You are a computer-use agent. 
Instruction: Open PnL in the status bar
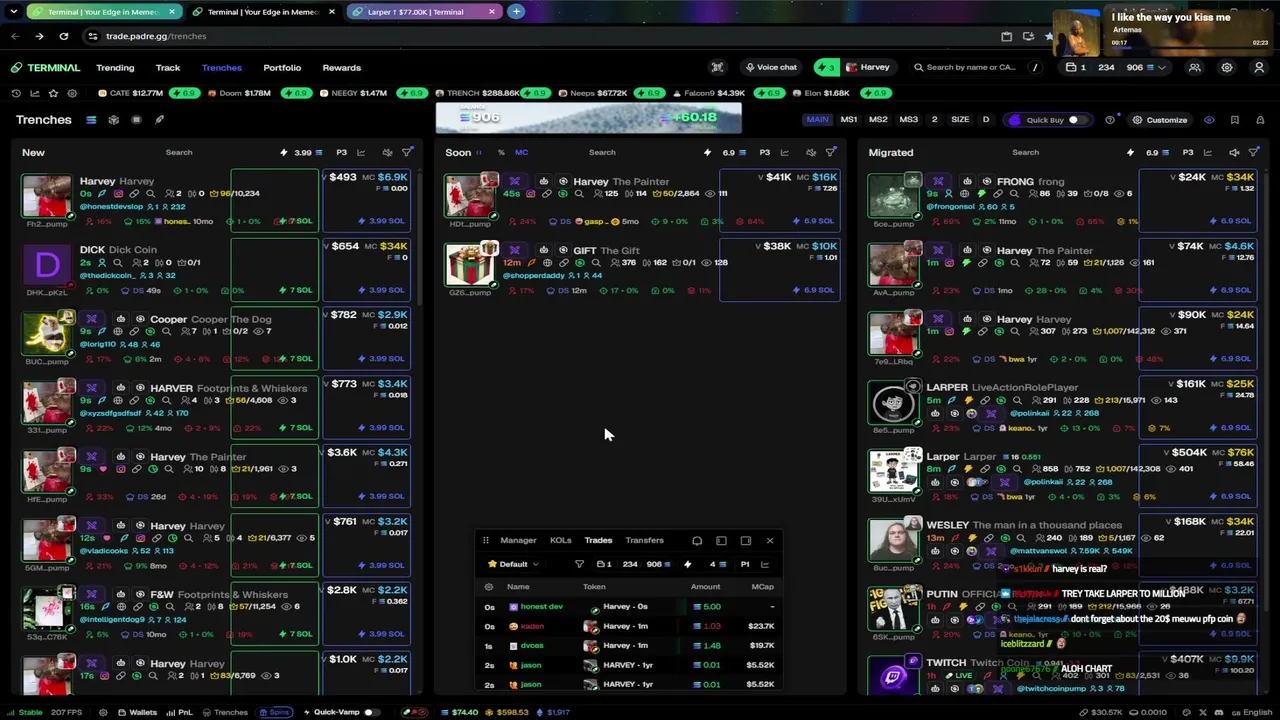(179, 712)
